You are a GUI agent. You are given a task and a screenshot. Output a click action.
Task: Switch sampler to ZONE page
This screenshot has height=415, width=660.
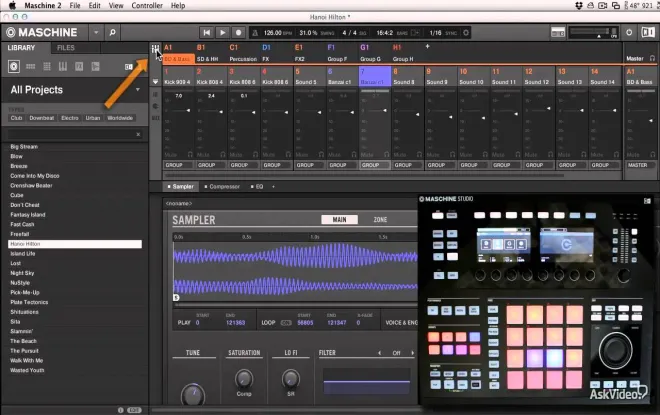[380, 219]
